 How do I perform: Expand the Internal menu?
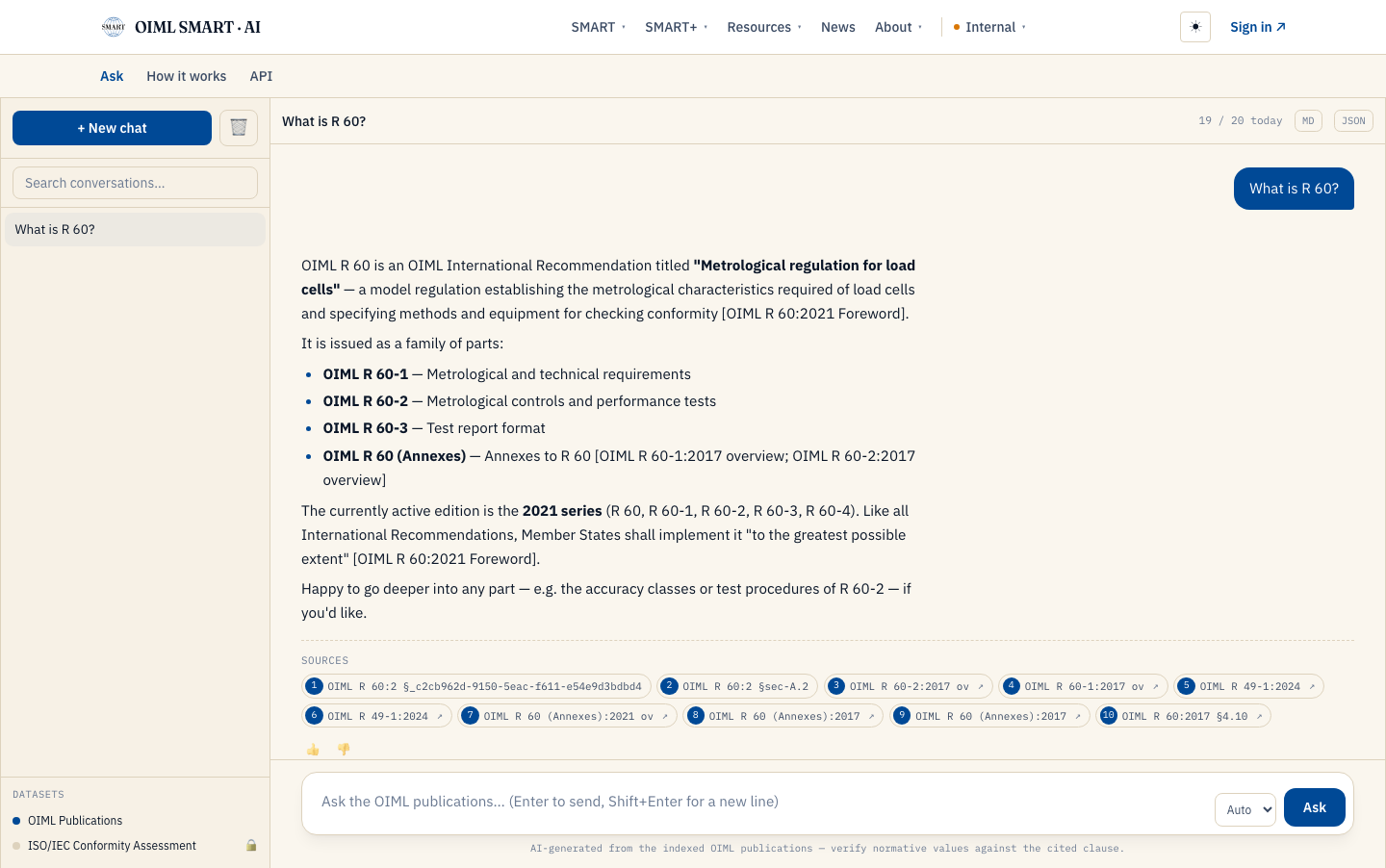989,27
